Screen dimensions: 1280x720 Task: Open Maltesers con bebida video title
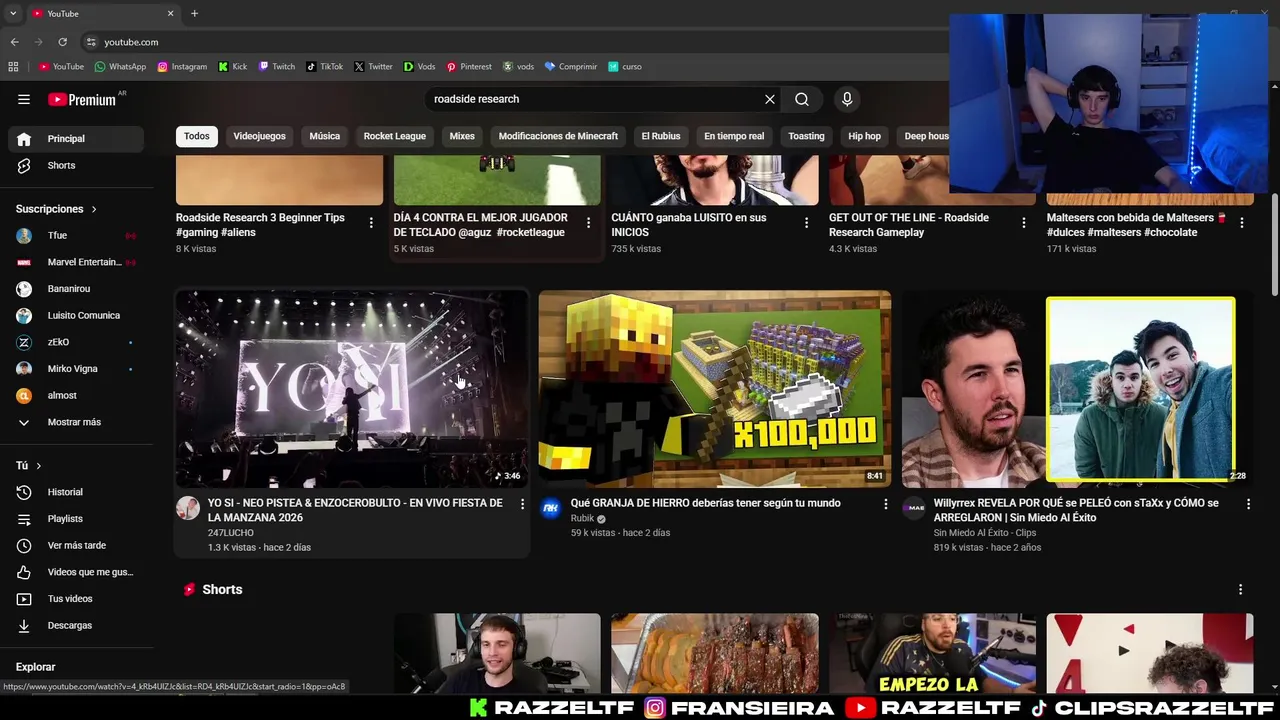pyautogui.click(x=1137, y=225)
